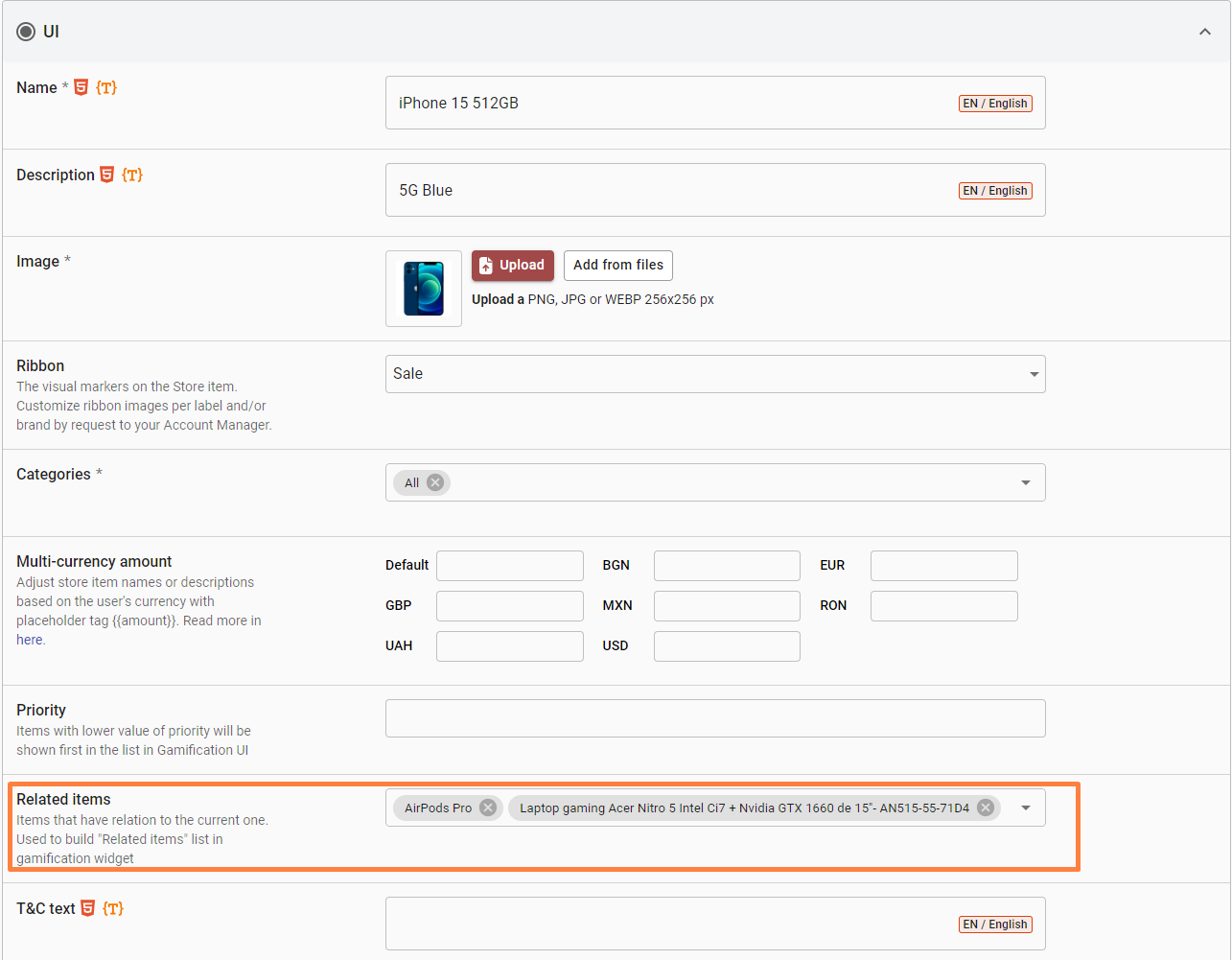Open the Ribbon dropdown showing Sale
Screen dimensions: 1232x960
point(714,374)
